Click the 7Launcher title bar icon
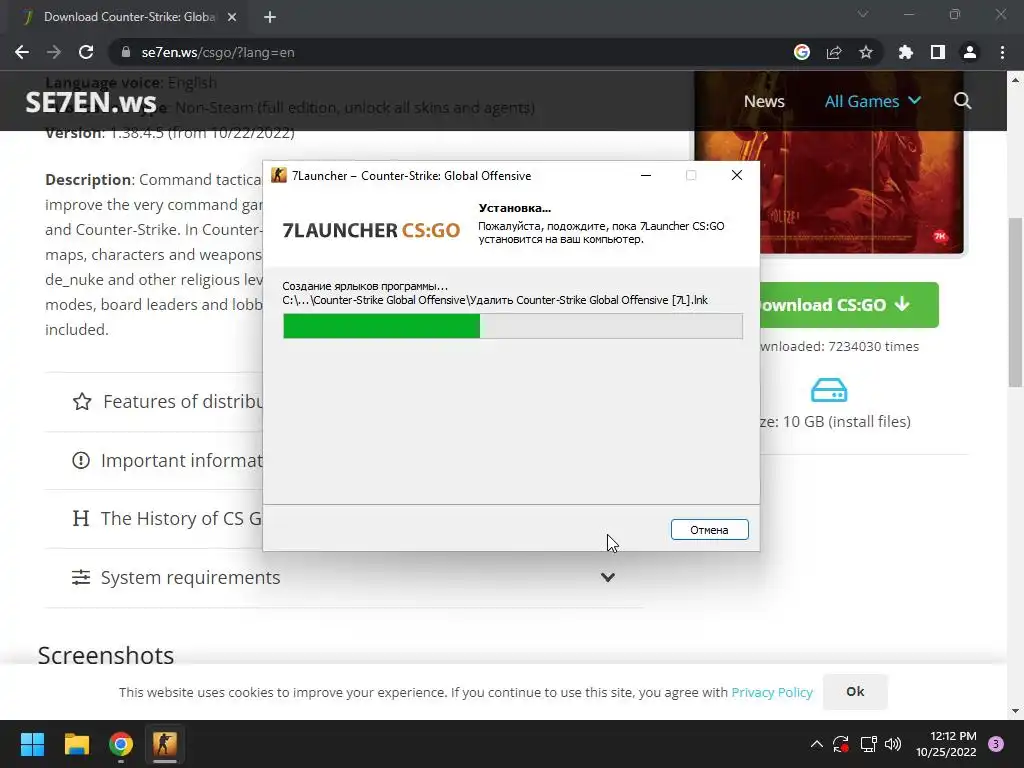 [279, 175]
